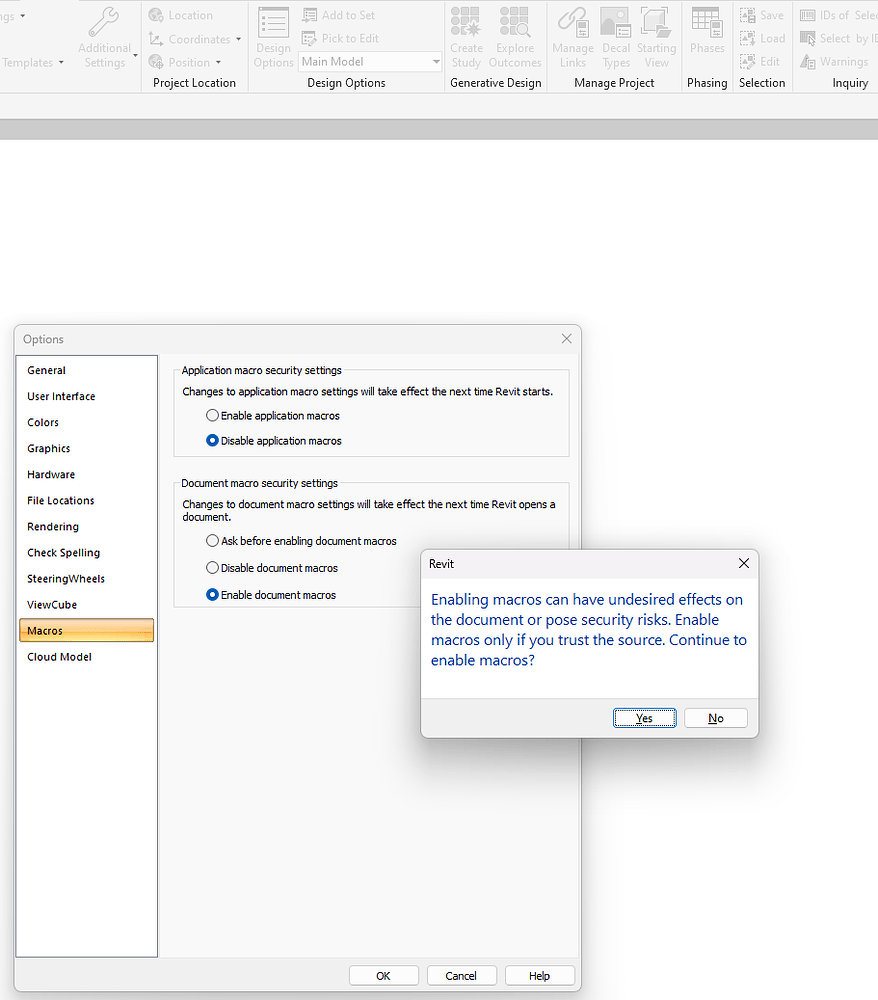
Task: Open the Main Model dropdown
Action: 434,61
